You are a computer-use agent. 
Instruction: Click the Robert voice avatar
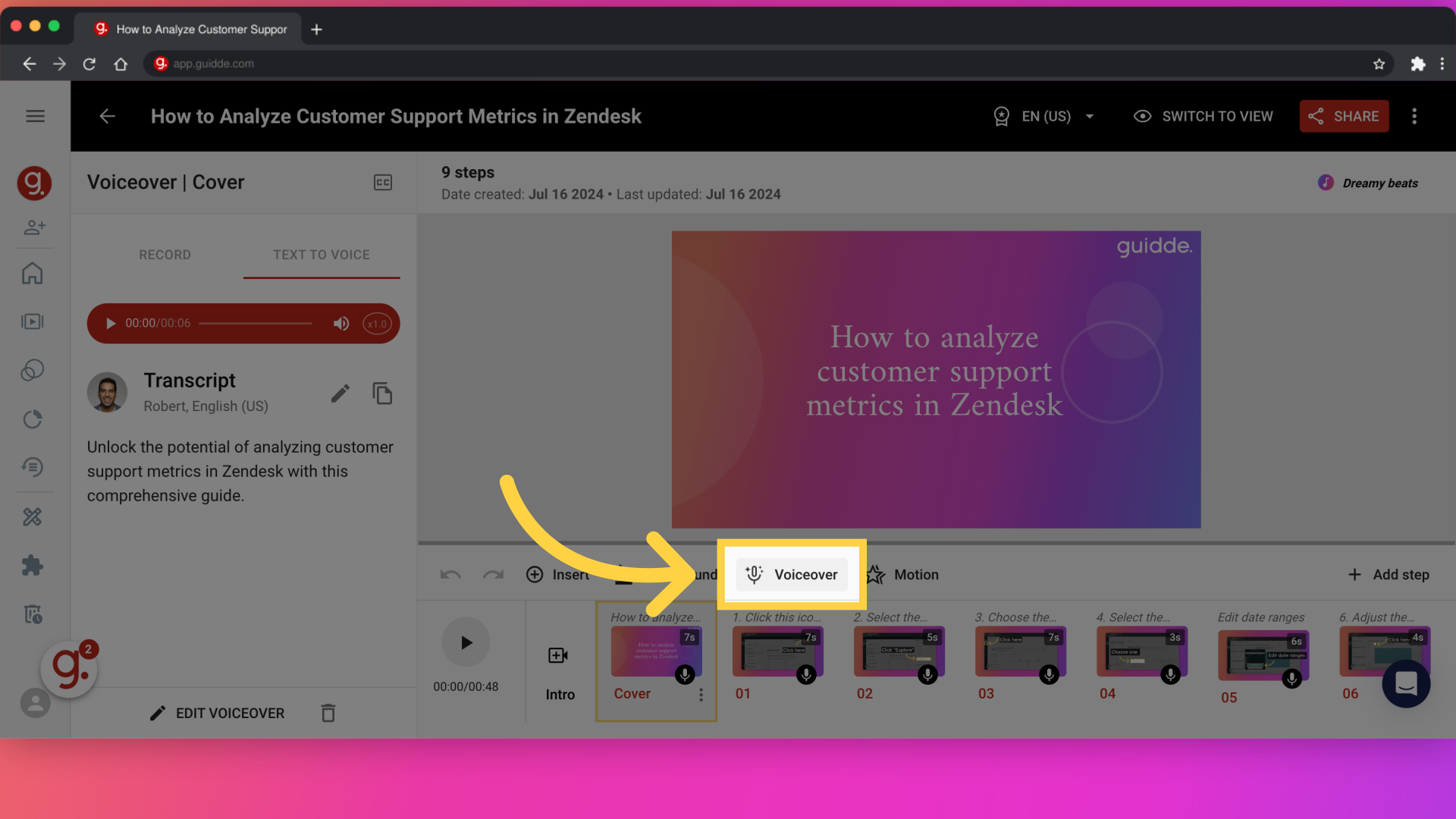107,392
